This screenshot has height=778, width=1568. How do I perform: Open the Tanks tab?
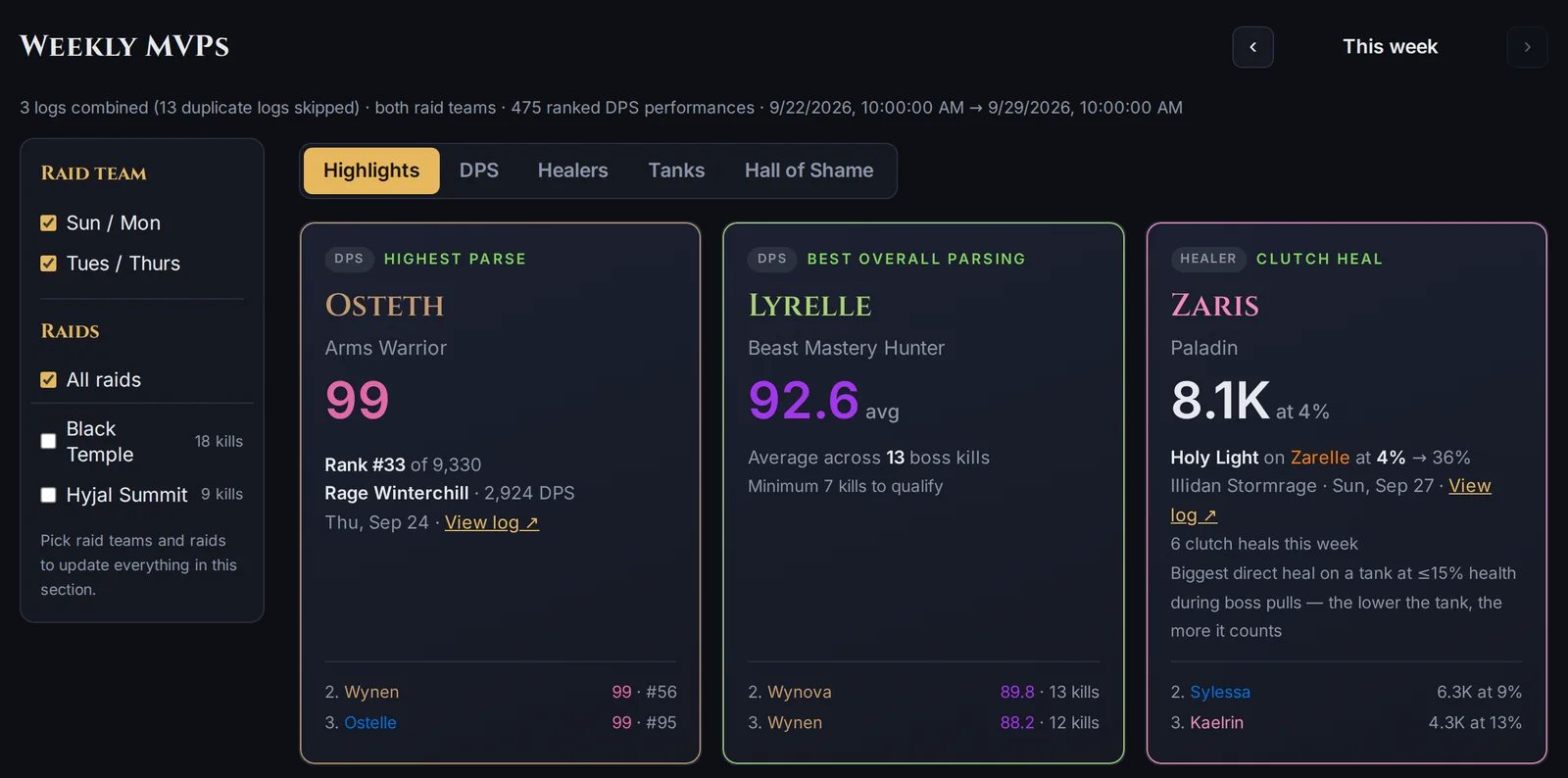click(676, 170)
